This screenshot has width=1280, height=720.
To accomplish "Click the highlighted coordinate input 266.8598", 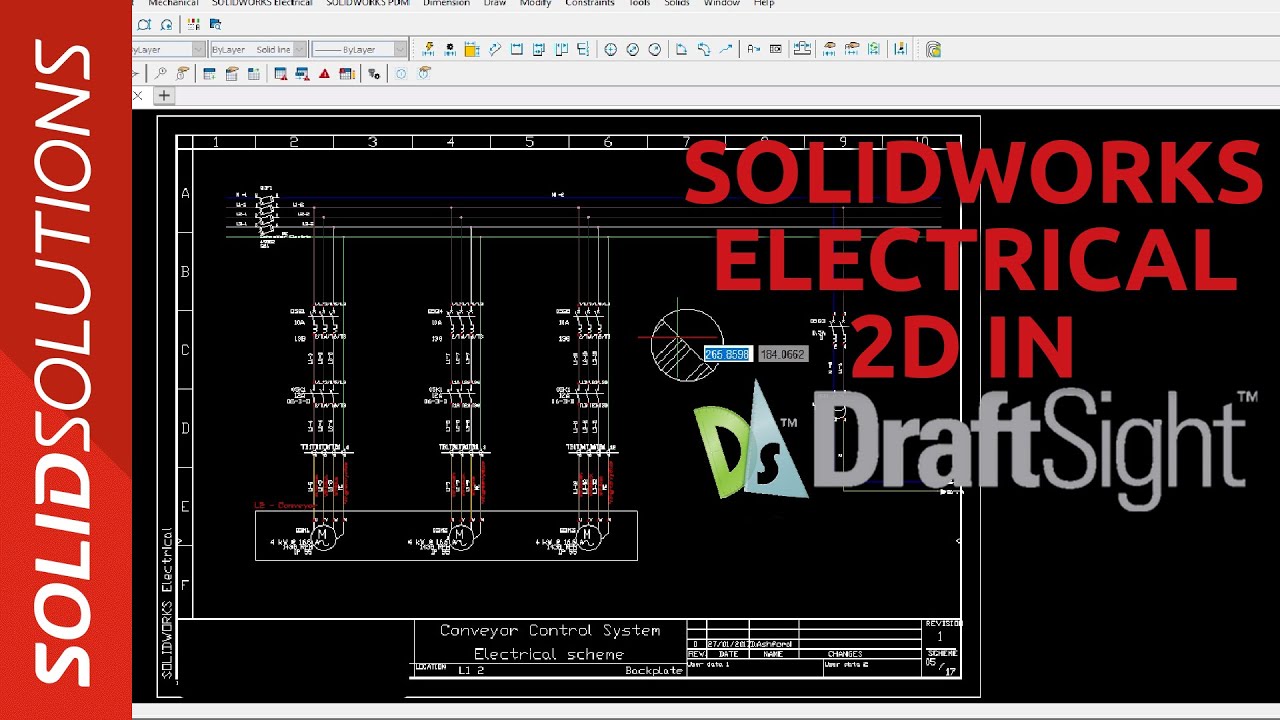I will click(727, 354).
